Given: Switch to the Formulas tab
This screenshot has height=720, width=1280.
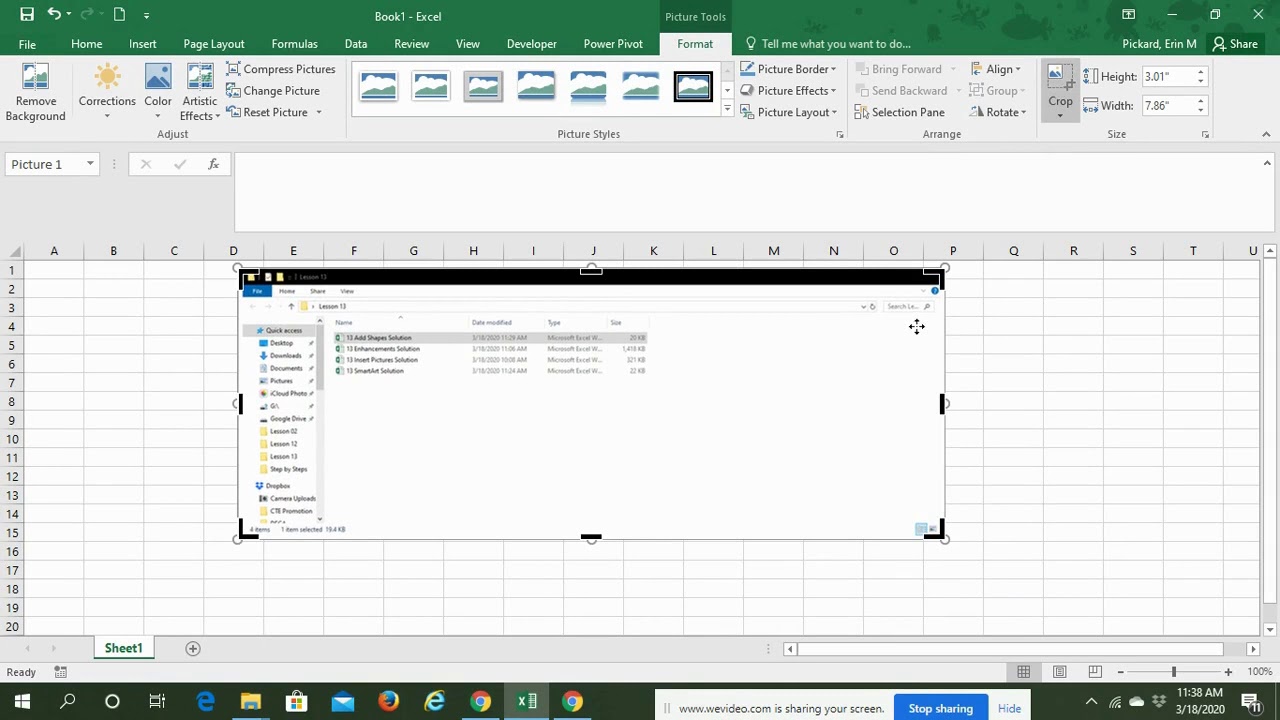Looking at the screenshot, I should 294,44.
